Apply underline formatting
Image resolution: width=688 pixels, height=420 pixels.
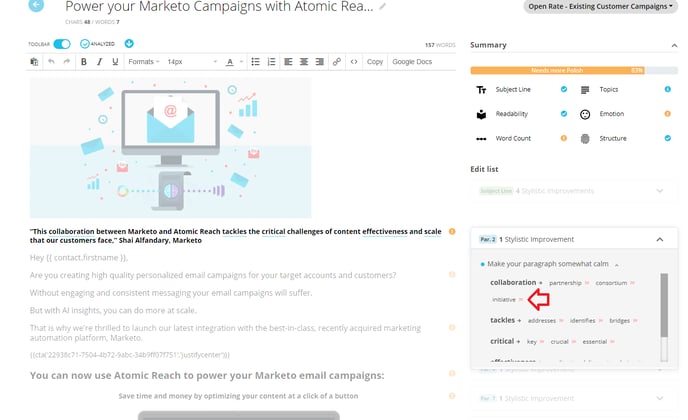point(115,62)
